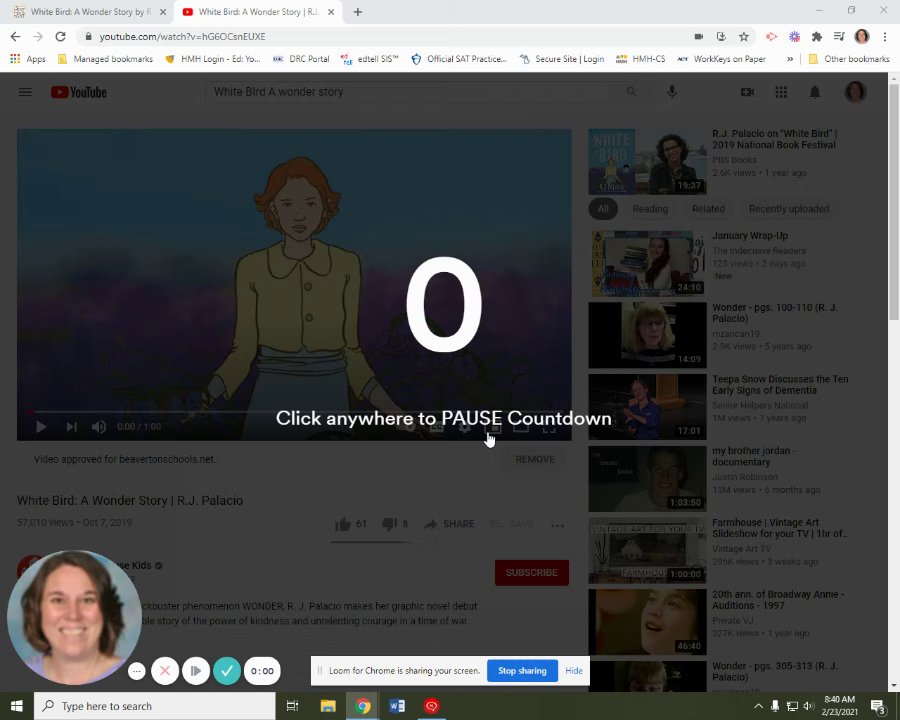Viewport: 900px width, 720px height.
Task: Switch to the first White Bird tab
Action: [x=90, y=12]
